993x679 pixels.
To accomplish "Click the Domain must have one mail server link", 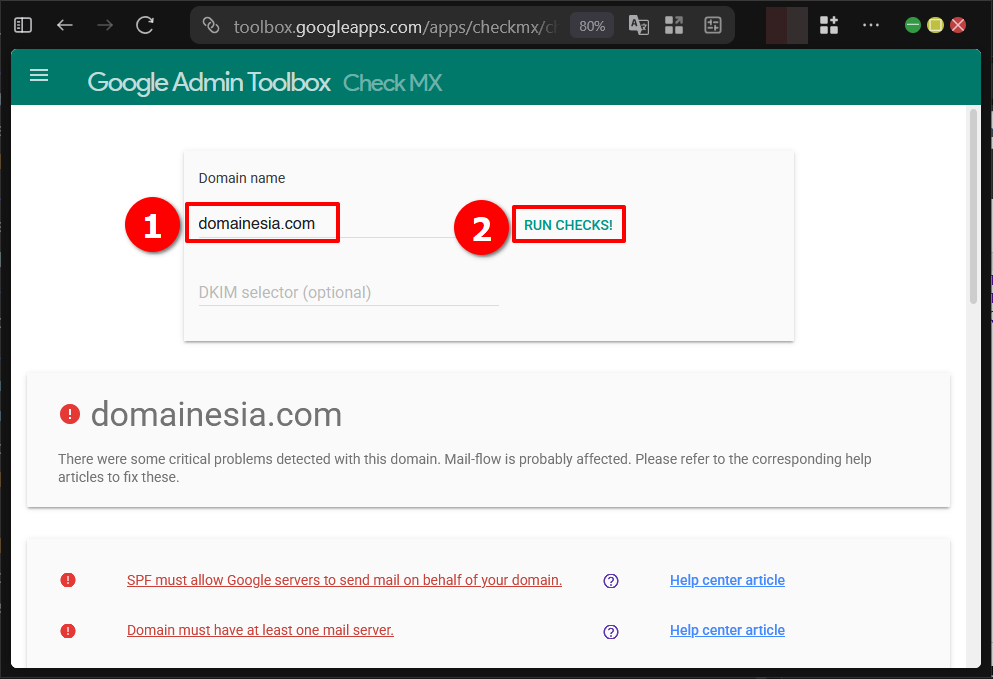I will click(260, 630).
